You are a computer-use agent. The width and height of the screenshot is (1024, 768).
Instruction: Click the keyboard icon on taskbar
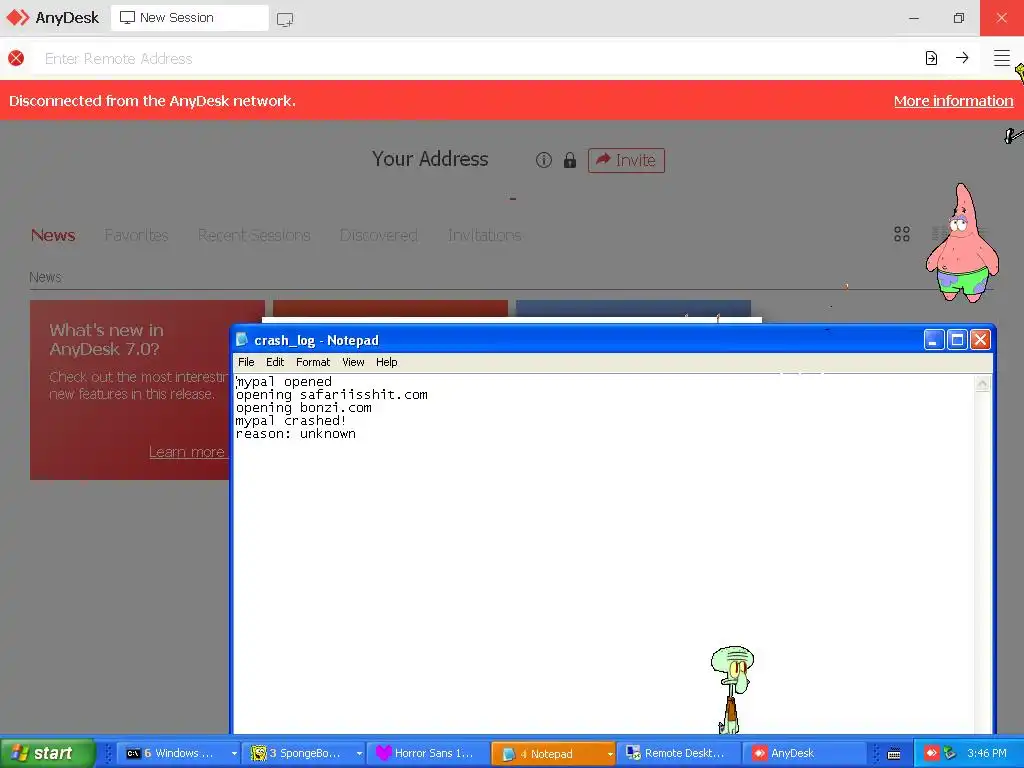894,754
